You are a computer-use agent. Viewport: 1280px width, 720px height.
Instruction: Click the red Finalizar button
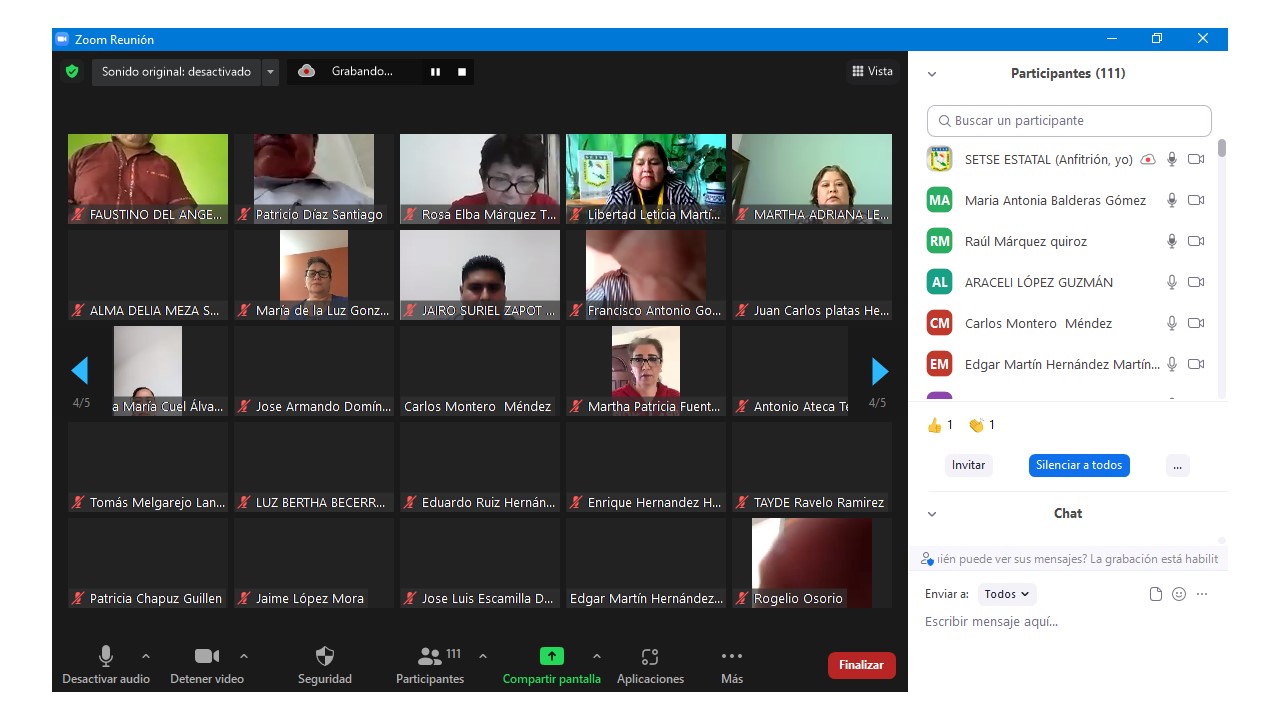861,665
